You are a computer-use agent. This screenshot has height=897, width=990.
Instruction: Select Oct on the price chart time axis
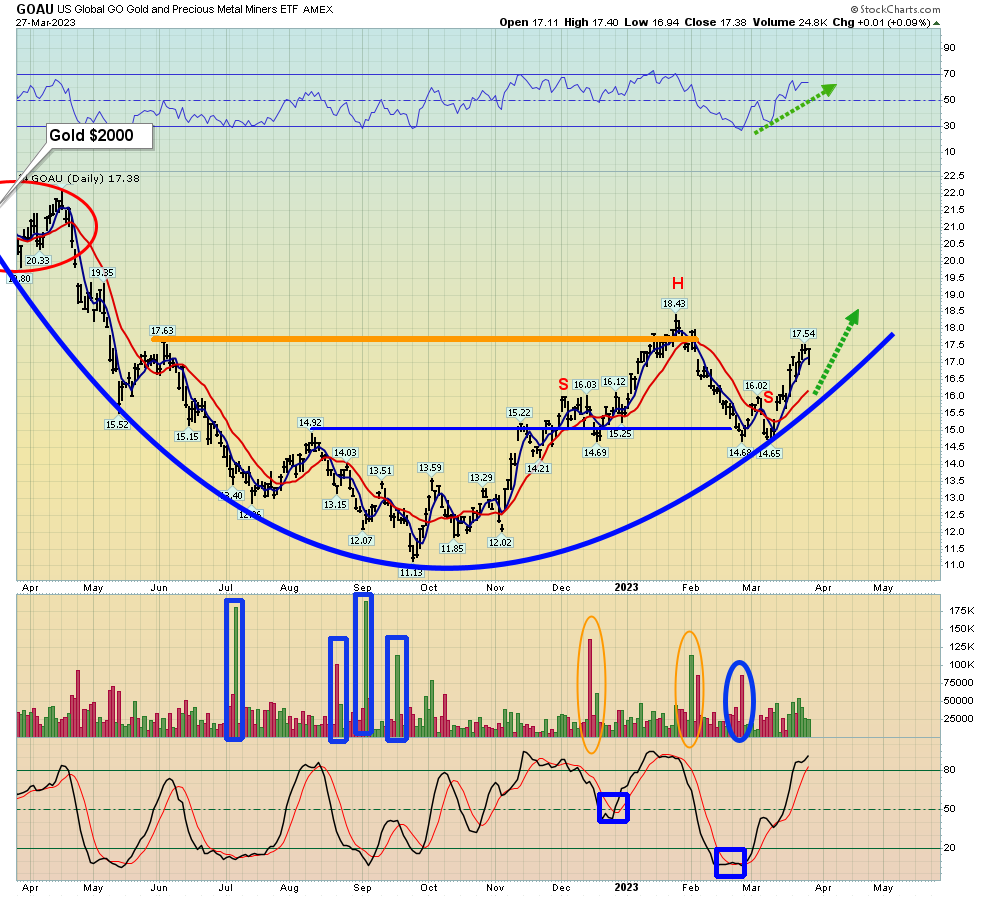429,589
